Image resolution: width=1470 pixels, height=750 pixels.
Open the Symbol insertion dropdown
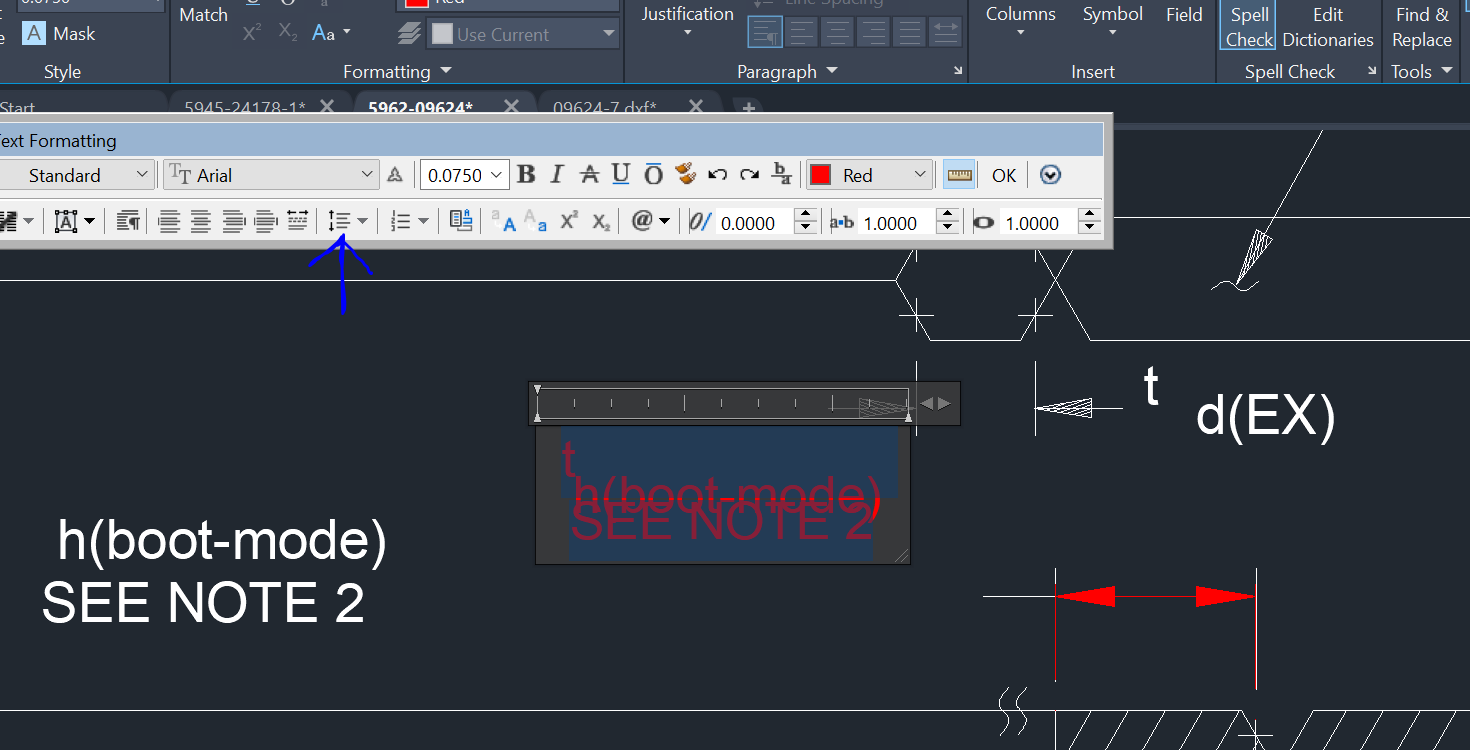click(x=1112, y=22)
